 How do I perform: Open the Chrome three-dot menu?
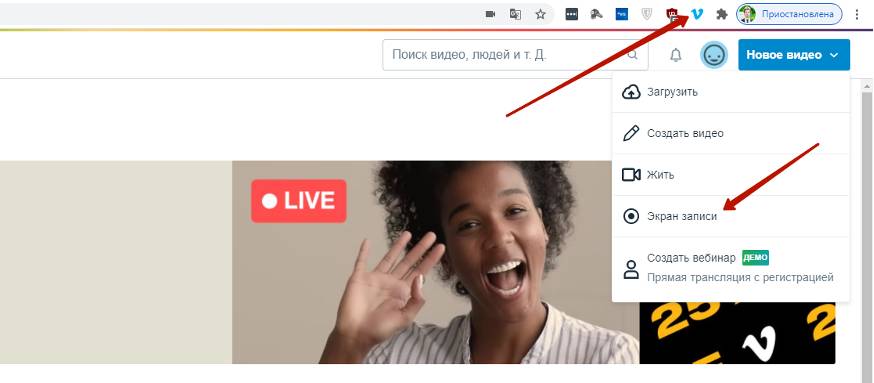[857, 14]
